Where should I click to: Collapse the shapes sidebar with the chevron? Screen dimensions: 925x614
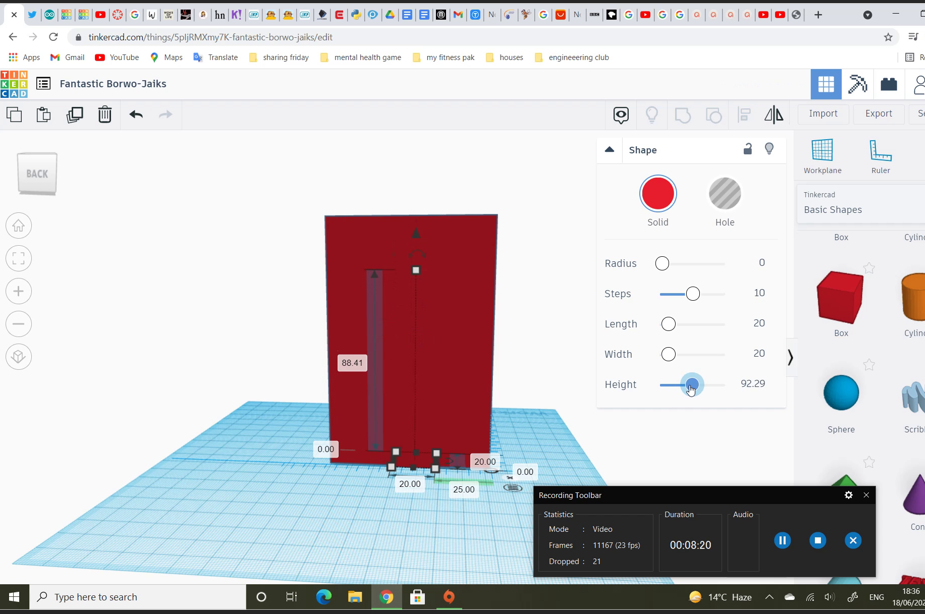click(x=790, y=355)
